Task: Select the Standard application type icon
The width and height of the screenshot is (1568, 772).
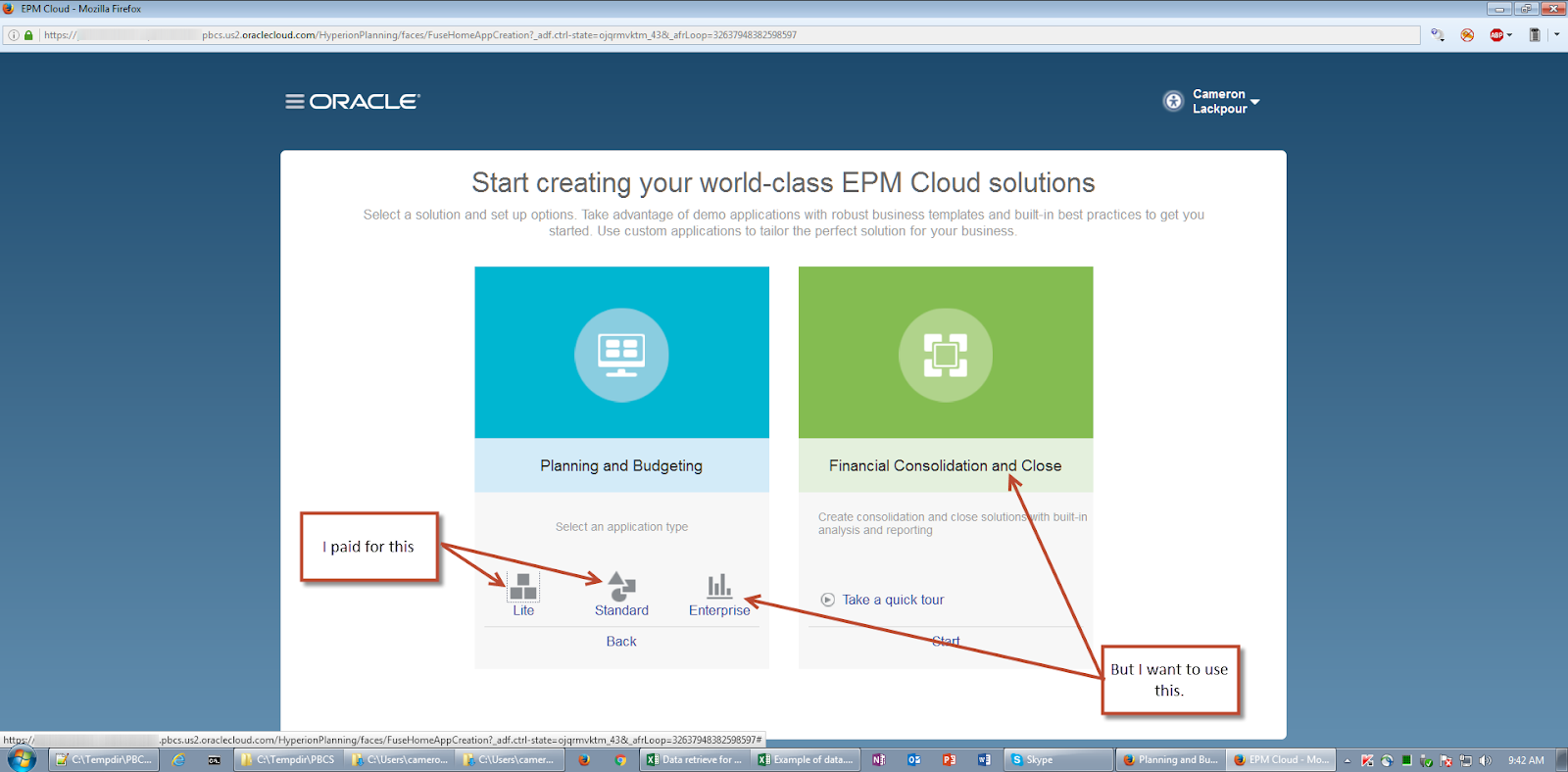Action: coord(621,586)
